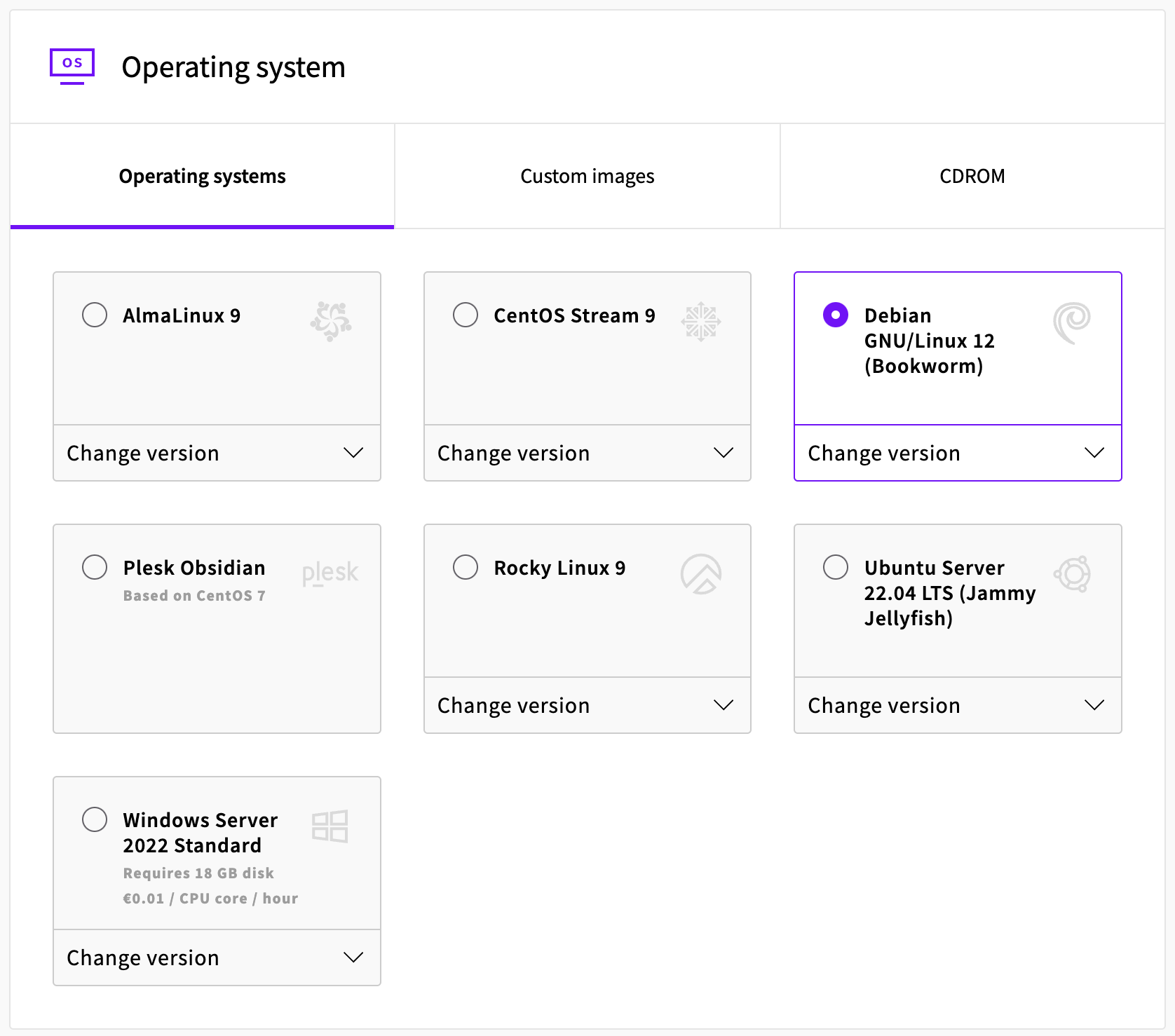Select the AlmaLinux 9 radio button

(x=95, y=315)
